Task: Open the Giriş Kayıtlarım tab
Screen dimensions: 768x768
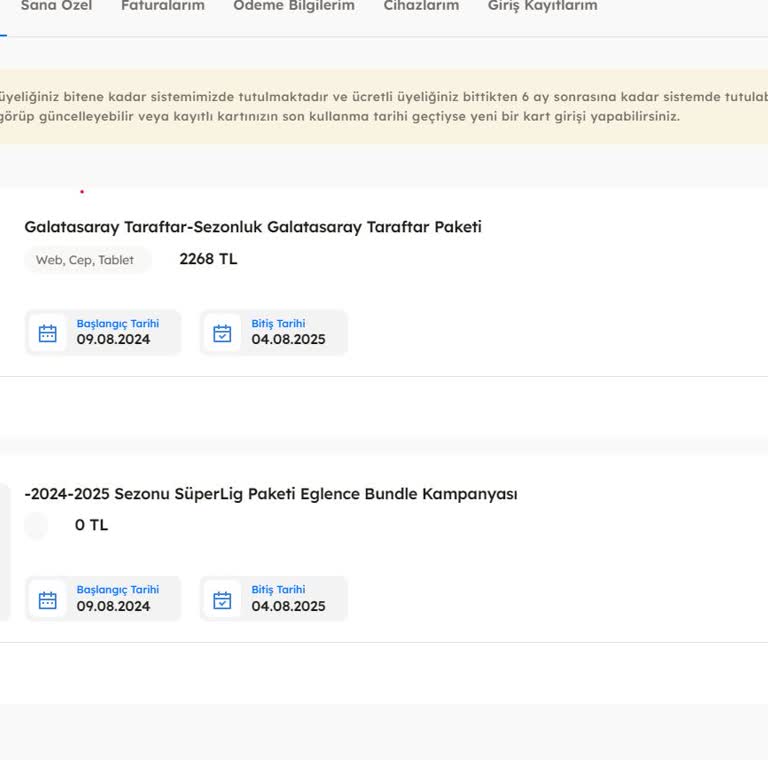Action: coord(543,6)
